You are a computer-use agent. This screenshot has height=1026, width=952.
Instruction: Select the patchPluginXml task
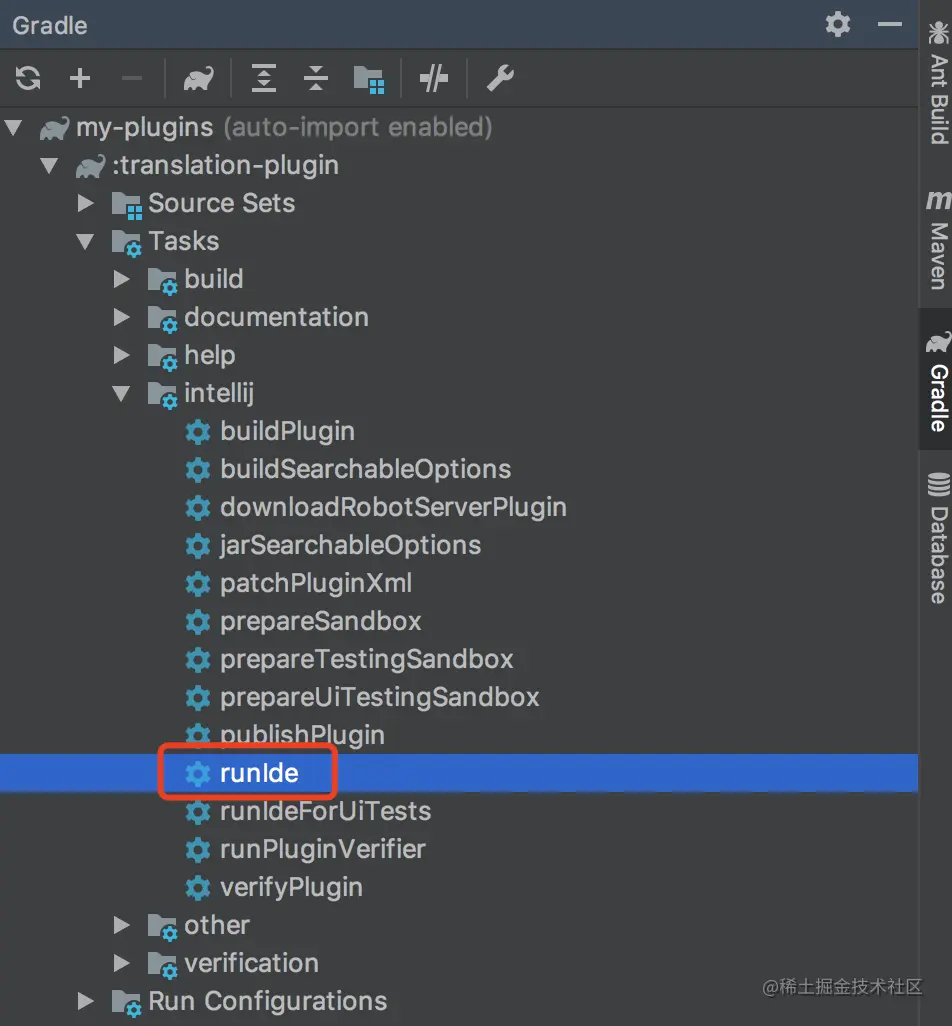[316, 583]
